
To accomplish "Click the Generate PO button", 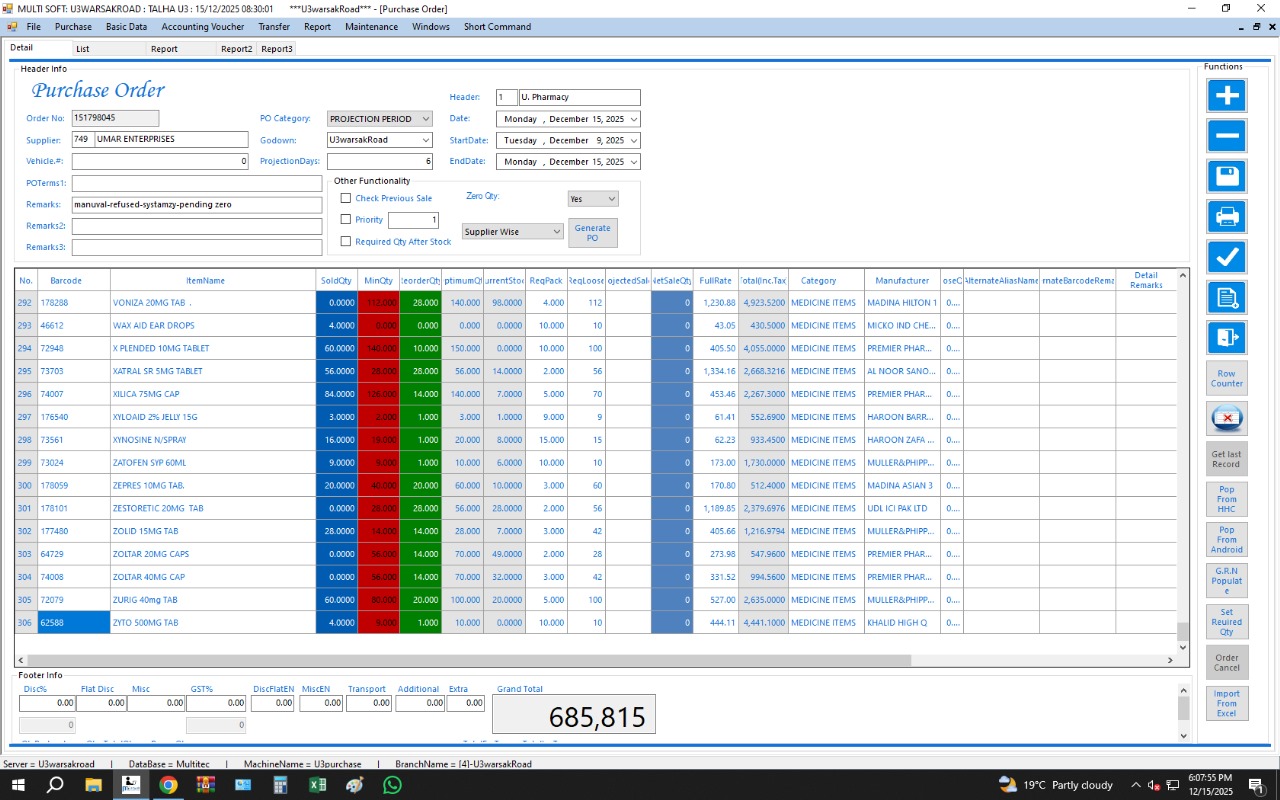I will click(x=593, y=233).
